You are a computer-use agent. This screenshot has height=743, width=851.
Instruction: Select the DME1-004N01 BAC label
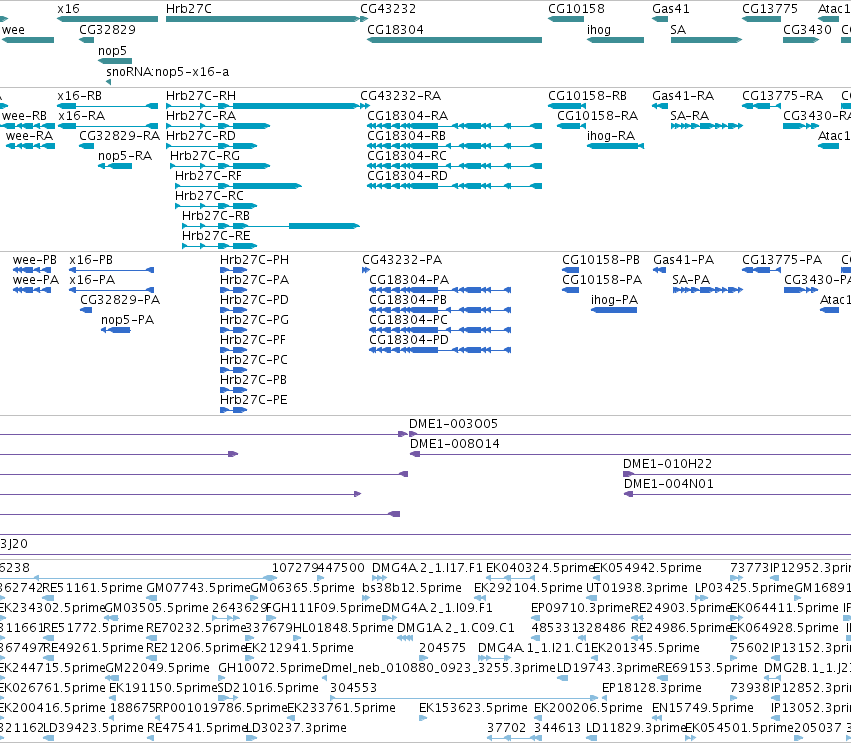coord(669,484)
